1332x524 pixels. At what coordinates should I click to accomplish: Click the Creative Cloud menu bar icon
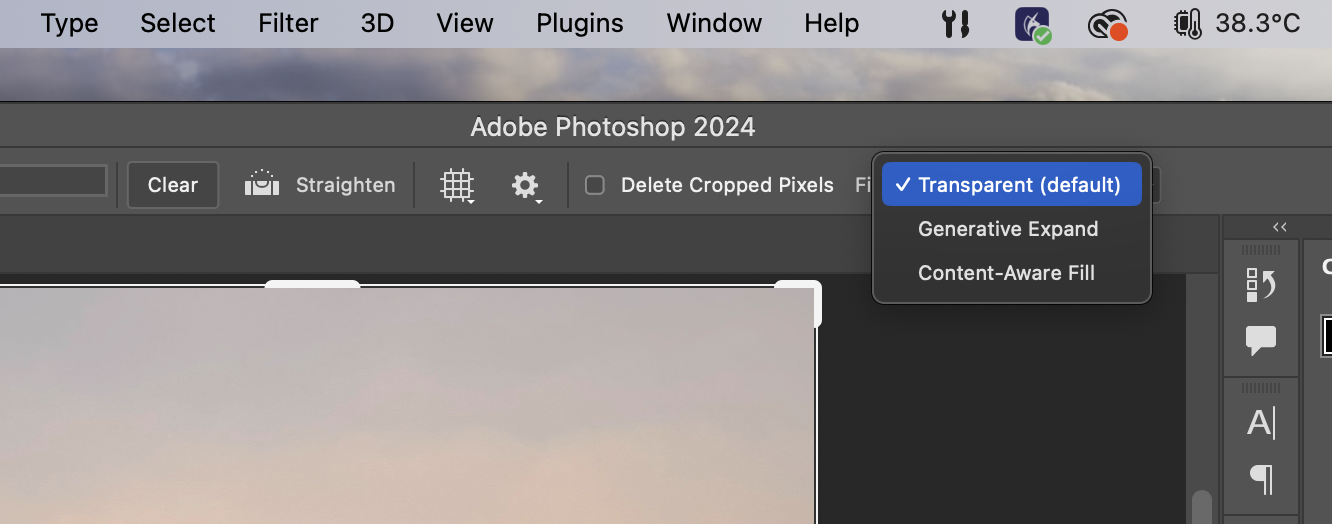pos(1108,24)
